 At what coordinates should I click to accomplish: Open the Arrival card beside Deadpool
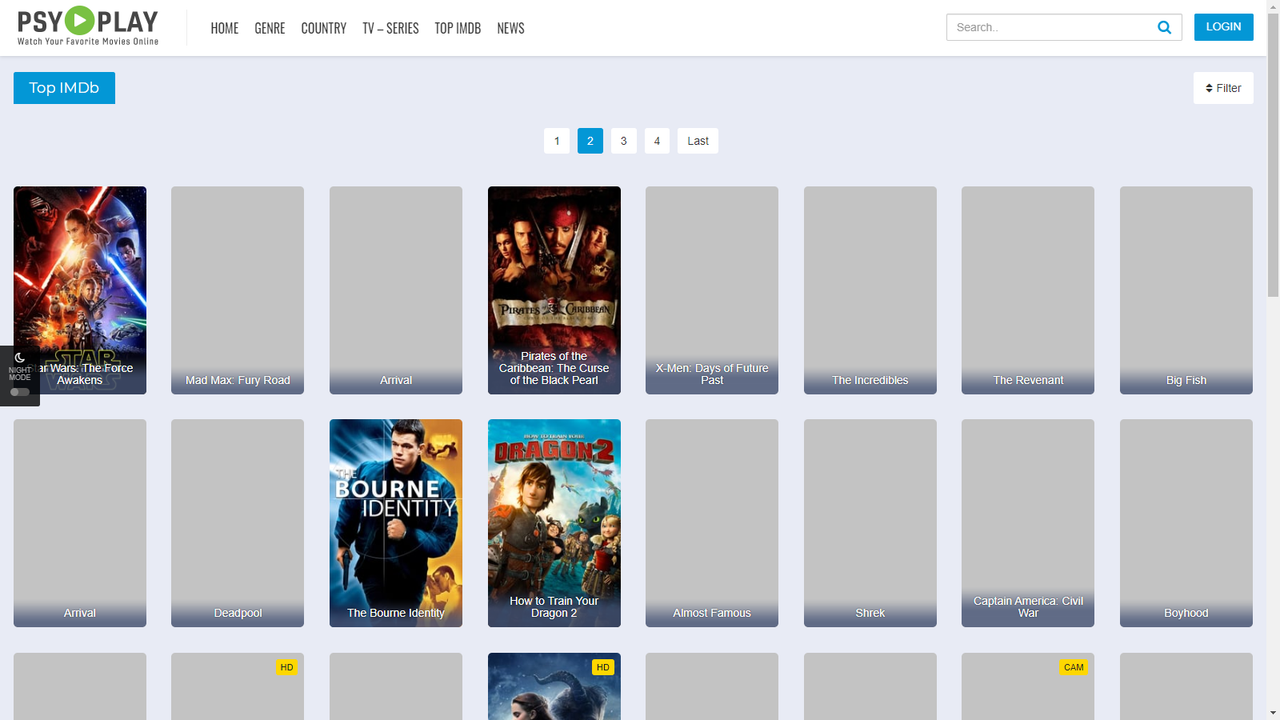(80, 523)
